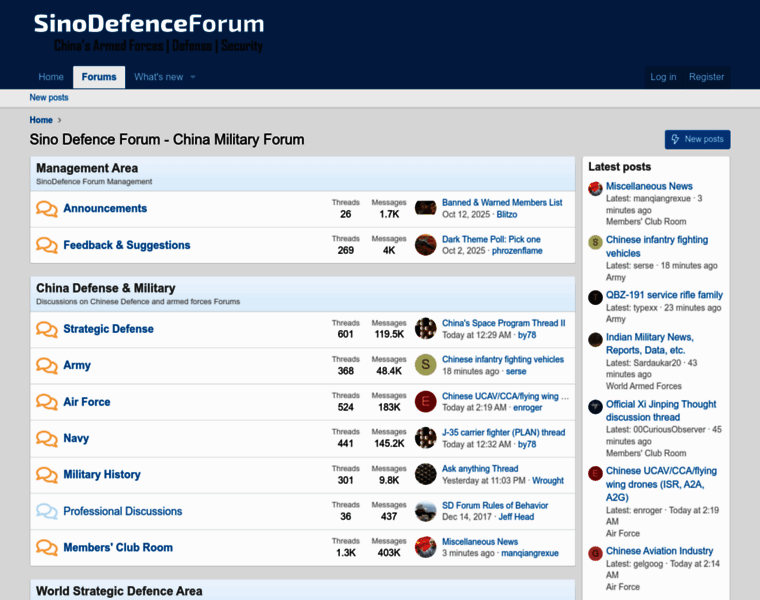This screenshot has height=600, width=760.
Task: View user phrozenflame's profile
Action: [517, 251]
